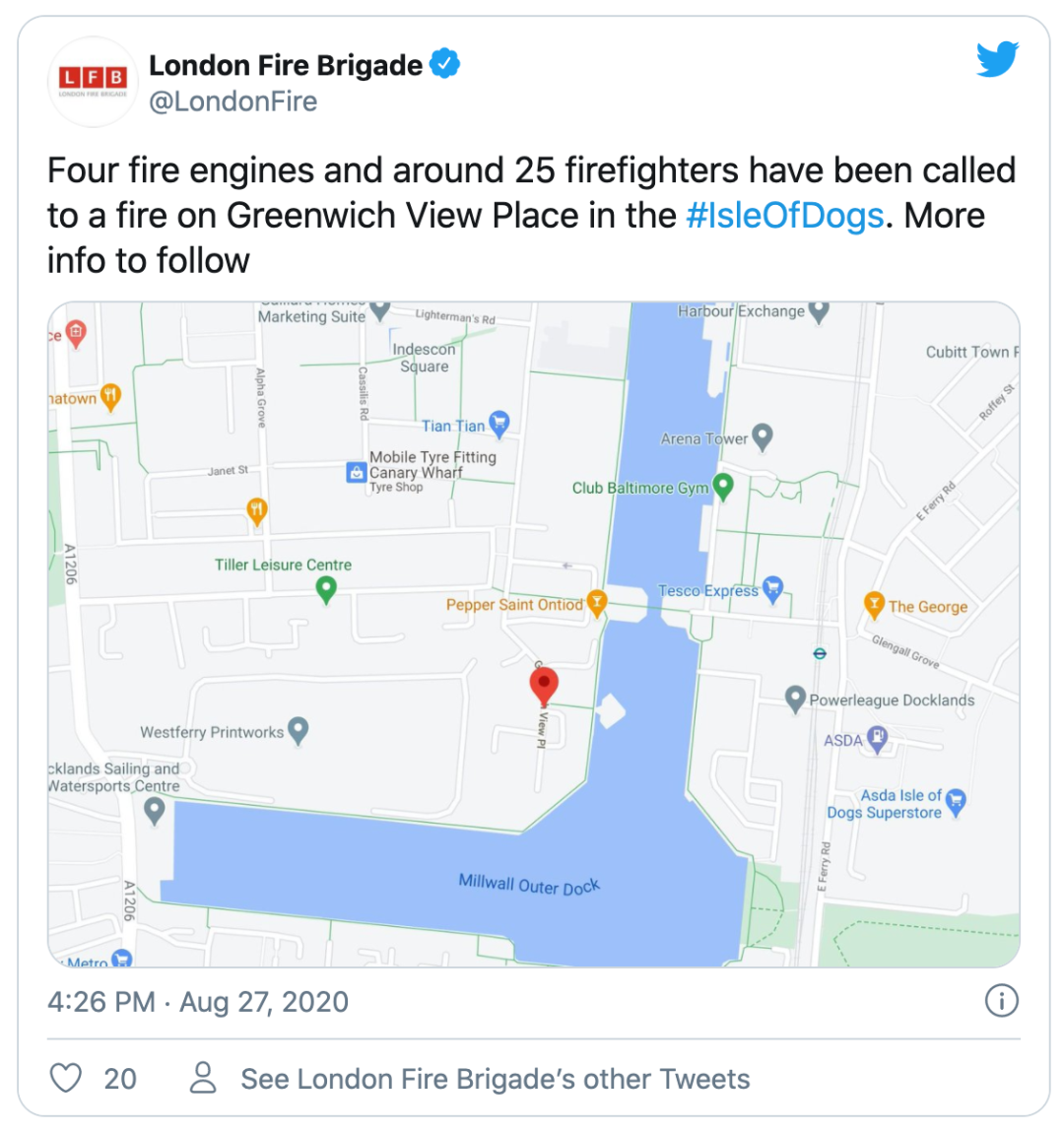
Task: Click the London Fire Brigade account name
Action: (x=286, y=65)
